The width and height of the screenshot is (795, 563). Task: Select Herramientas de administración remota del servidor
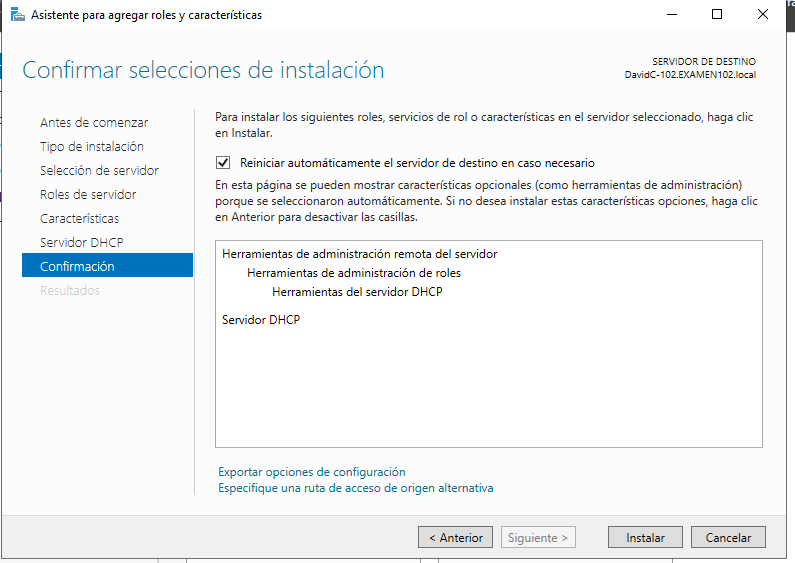tap(359, 254)
